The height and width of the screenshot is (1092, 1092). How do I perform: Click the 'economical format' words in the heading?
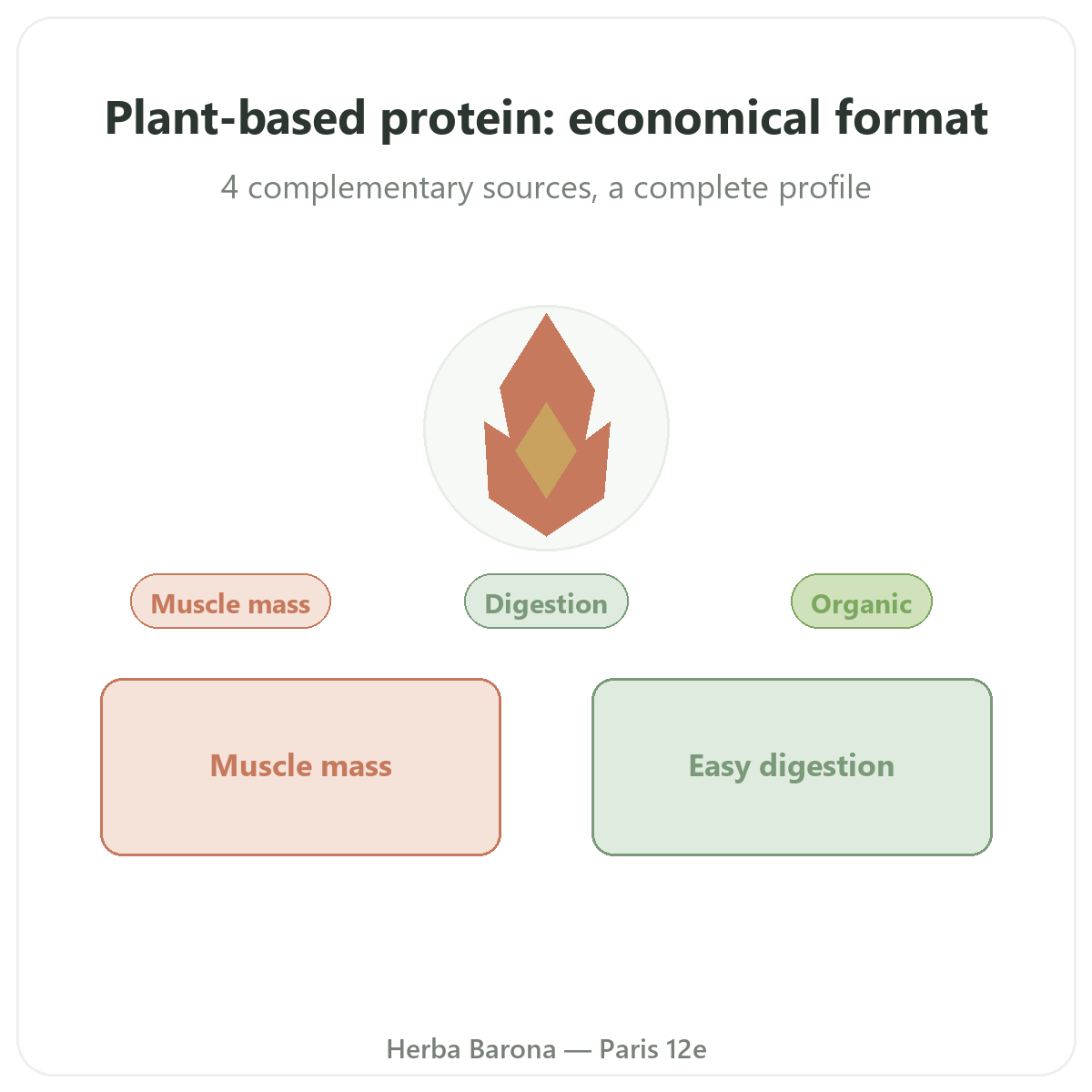(x=779, y=118)
